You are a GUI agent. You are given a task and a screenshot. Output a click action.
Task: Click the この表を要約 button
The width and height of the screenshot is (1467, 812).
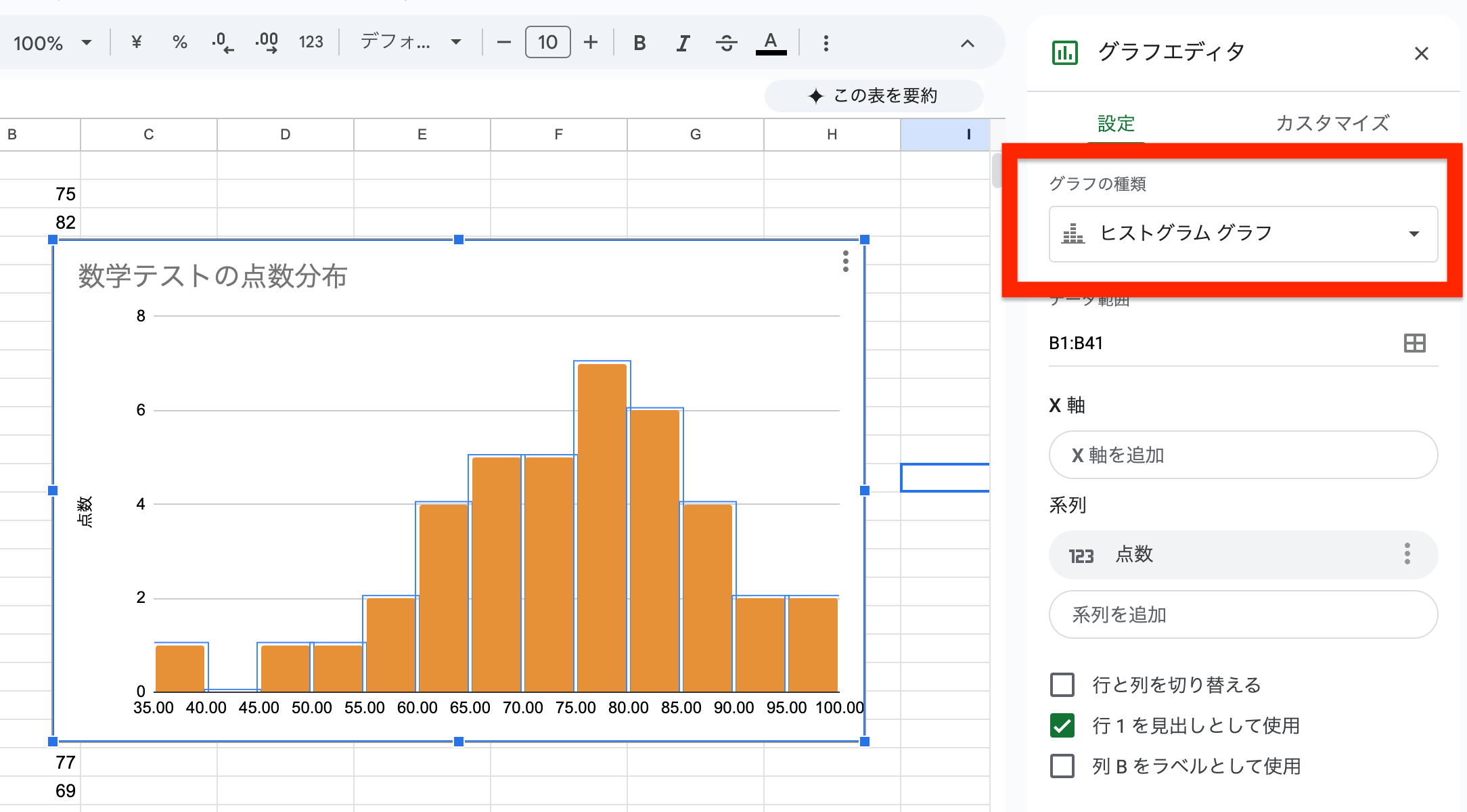tap(873, 95)
